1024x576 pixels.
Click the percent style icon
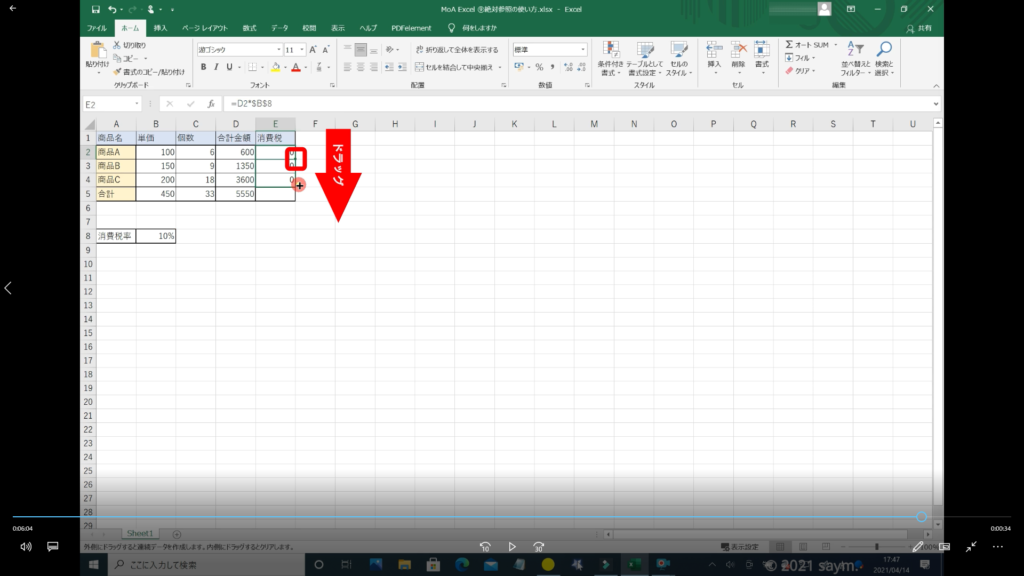point(538,67)
